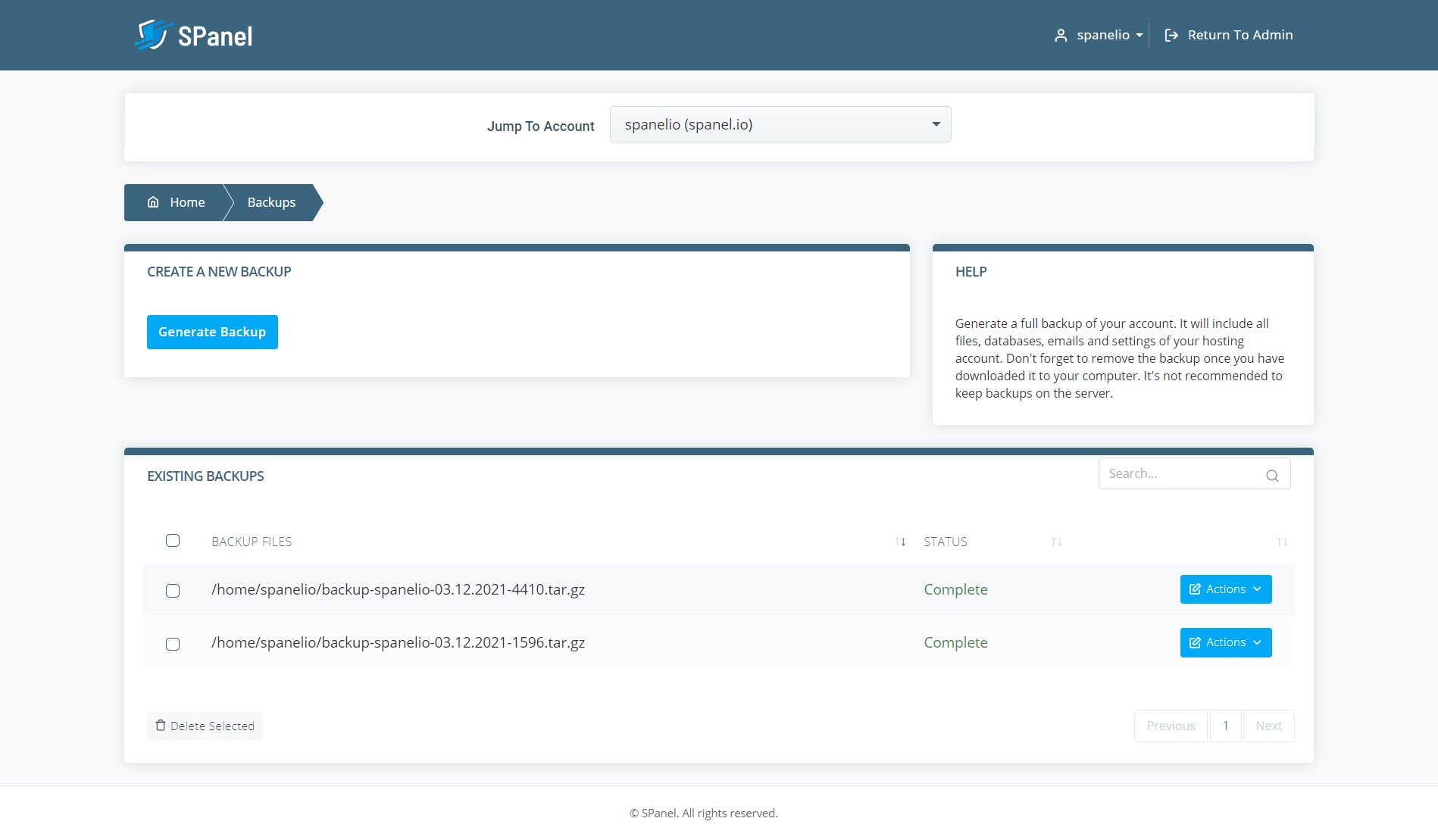Click the backup-spanelio-03.12.2021-1596.tar.gz file path
The height and width of the screenshot is (840, 1438).
pyautogui.click(x=398, y=642)
